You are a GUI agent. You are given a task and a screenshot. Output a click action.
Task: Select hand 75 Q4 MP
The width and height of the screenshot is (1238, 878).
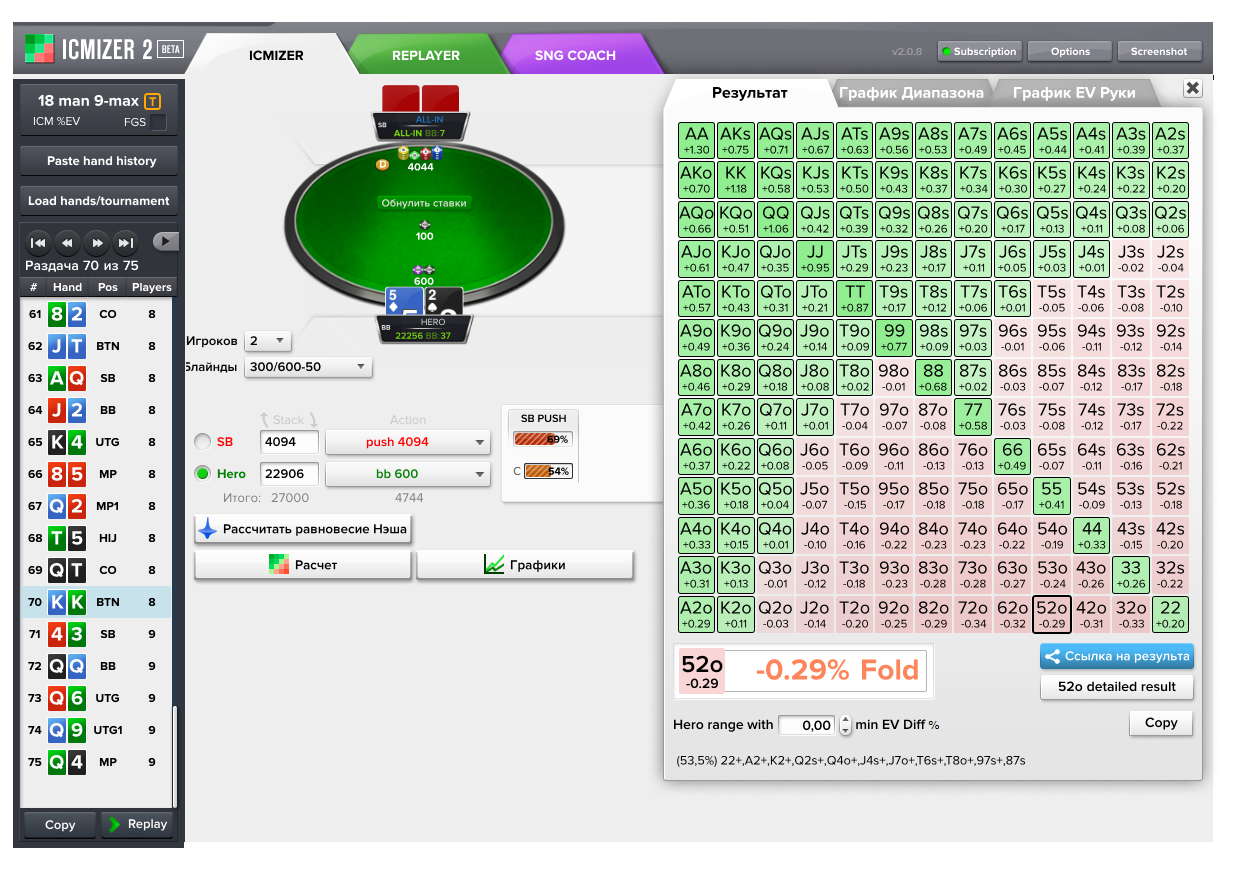coord(97,762)
